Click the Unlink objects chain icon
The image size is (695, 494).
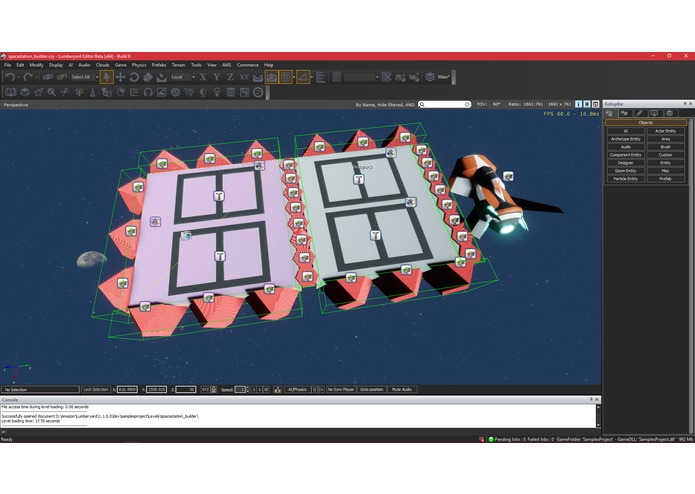coord(62,77)
